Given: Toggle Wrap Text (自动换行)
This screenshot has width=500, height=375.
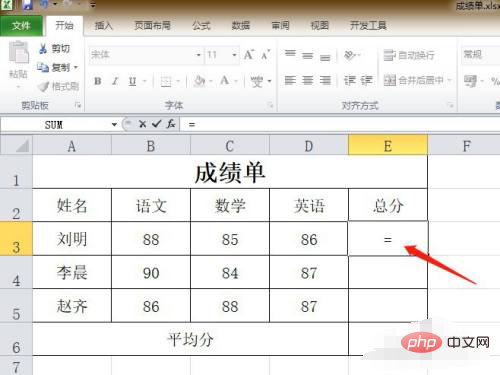Looking at the screenshot, I should (409, 55).
